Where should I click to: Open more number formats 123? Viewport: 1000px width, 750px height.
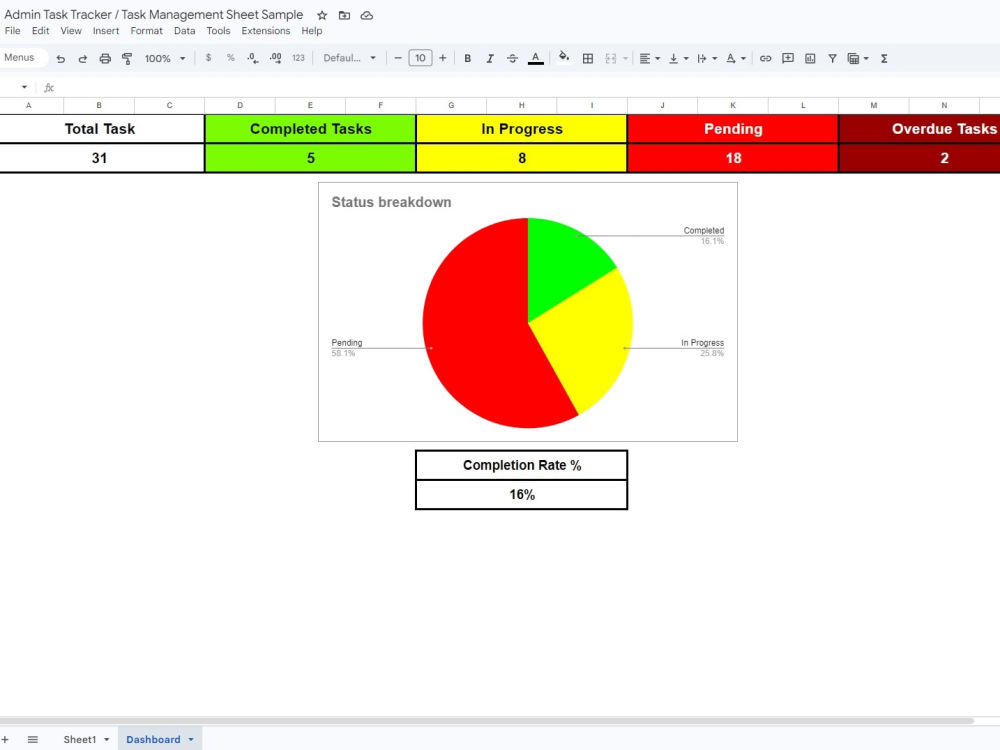(x=298, y=58)
